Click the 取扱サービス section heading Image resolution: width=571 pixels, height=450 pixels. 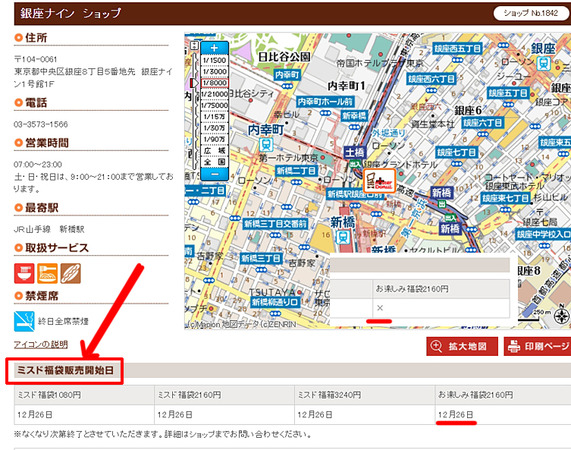[x=57, y=248]
